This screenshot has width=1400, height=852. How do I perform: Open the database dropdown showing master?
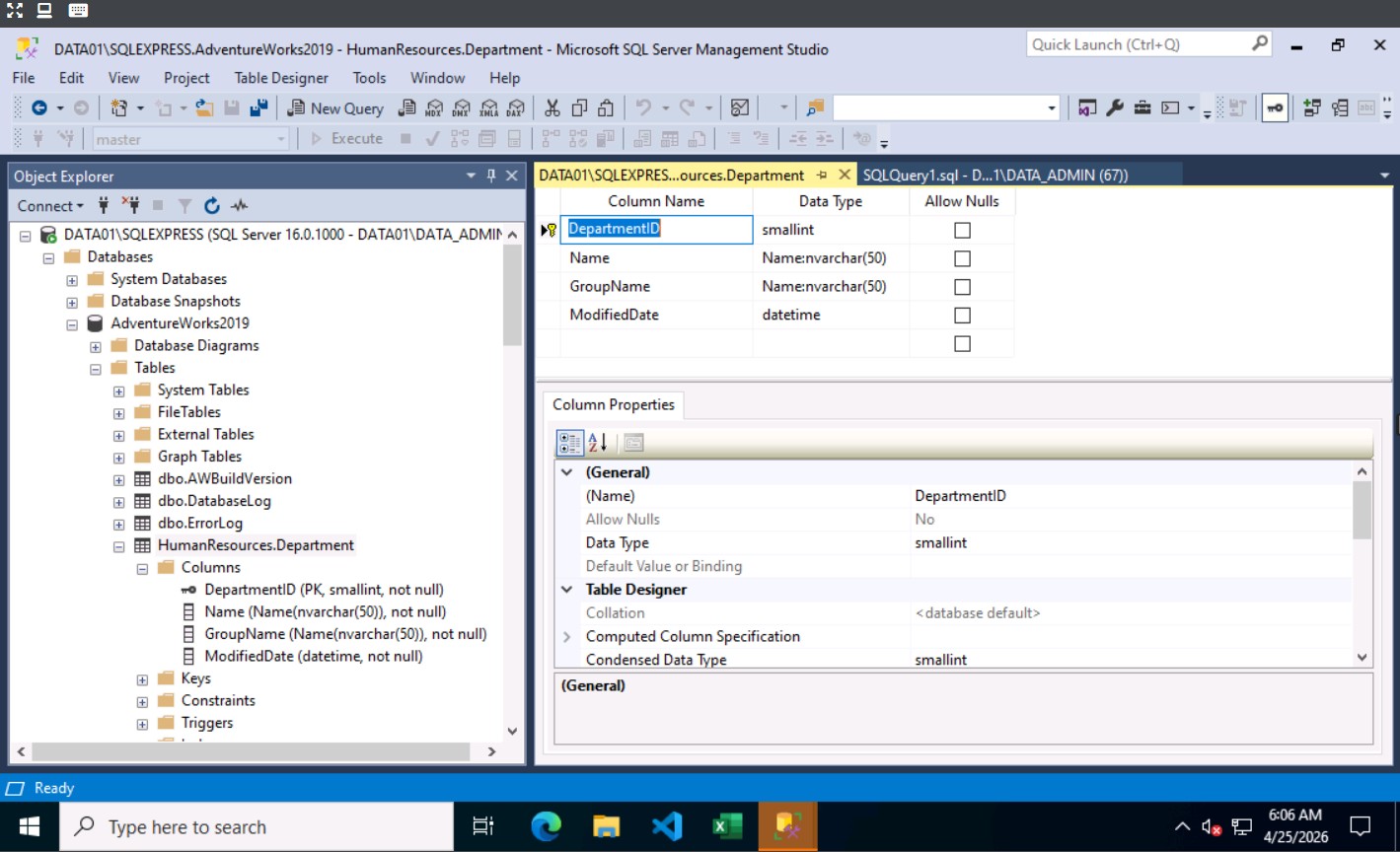click(x=280, y=138)
